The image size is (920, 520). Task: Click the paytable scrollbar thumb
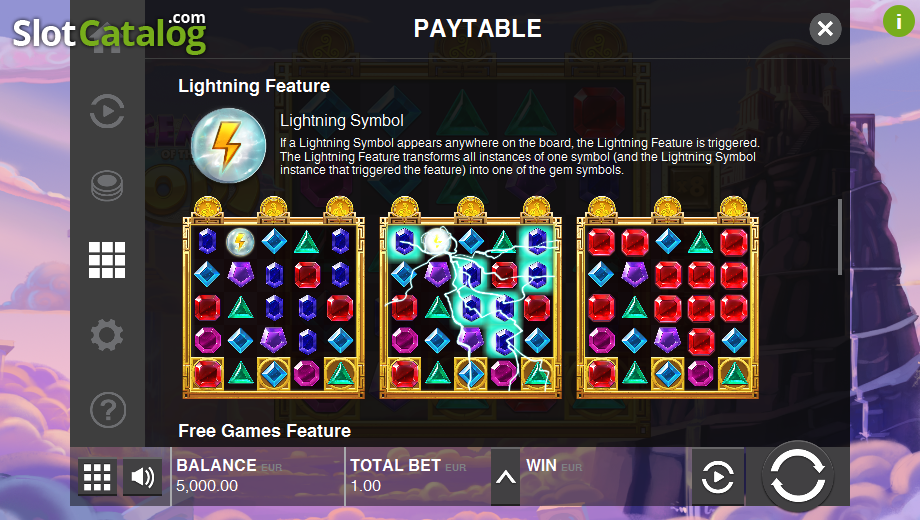coord(840,237)
